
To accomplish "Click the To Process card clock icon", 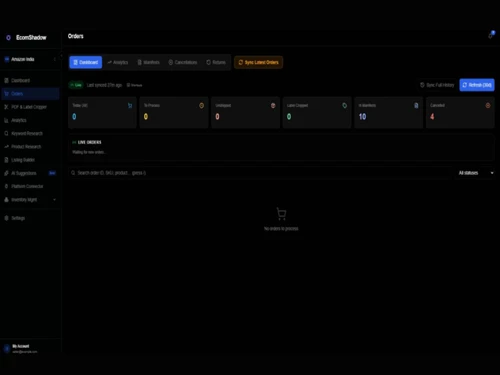I will (x=202, y=106).
